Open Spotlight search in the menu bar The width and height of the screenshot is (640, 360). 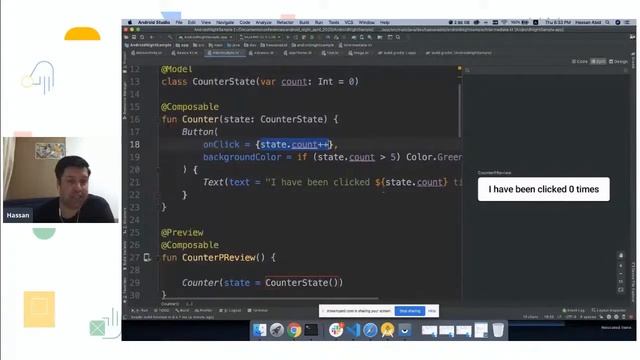pyautogui.click(x=608, y=22)
